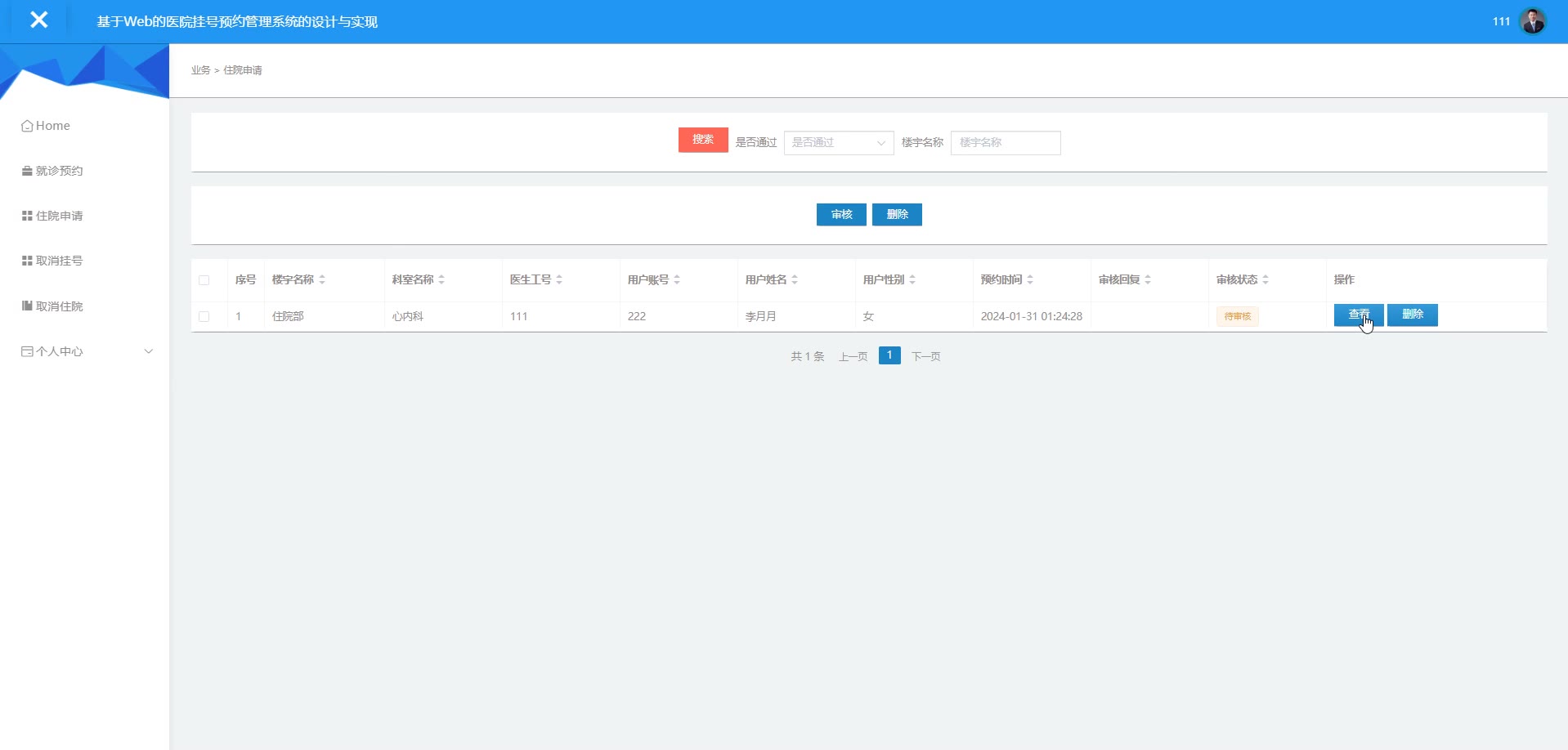This screenshot has width=1568, height=750.
Task: Check the checkbox for row 1
Action: pyautogui.click(x=204, y=317)
